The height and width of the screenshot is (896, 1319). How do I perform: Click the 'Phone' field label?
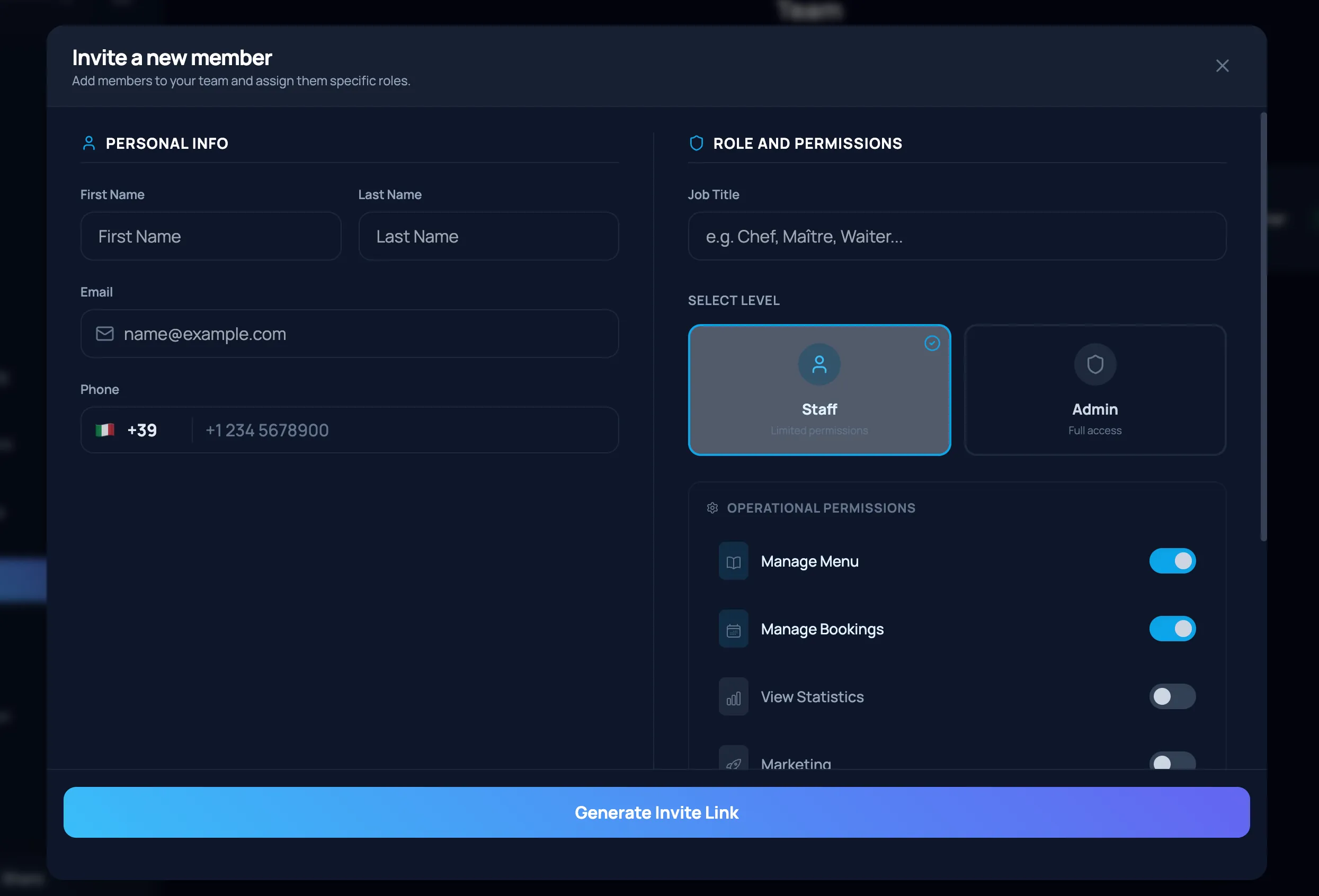click(100, 389)
